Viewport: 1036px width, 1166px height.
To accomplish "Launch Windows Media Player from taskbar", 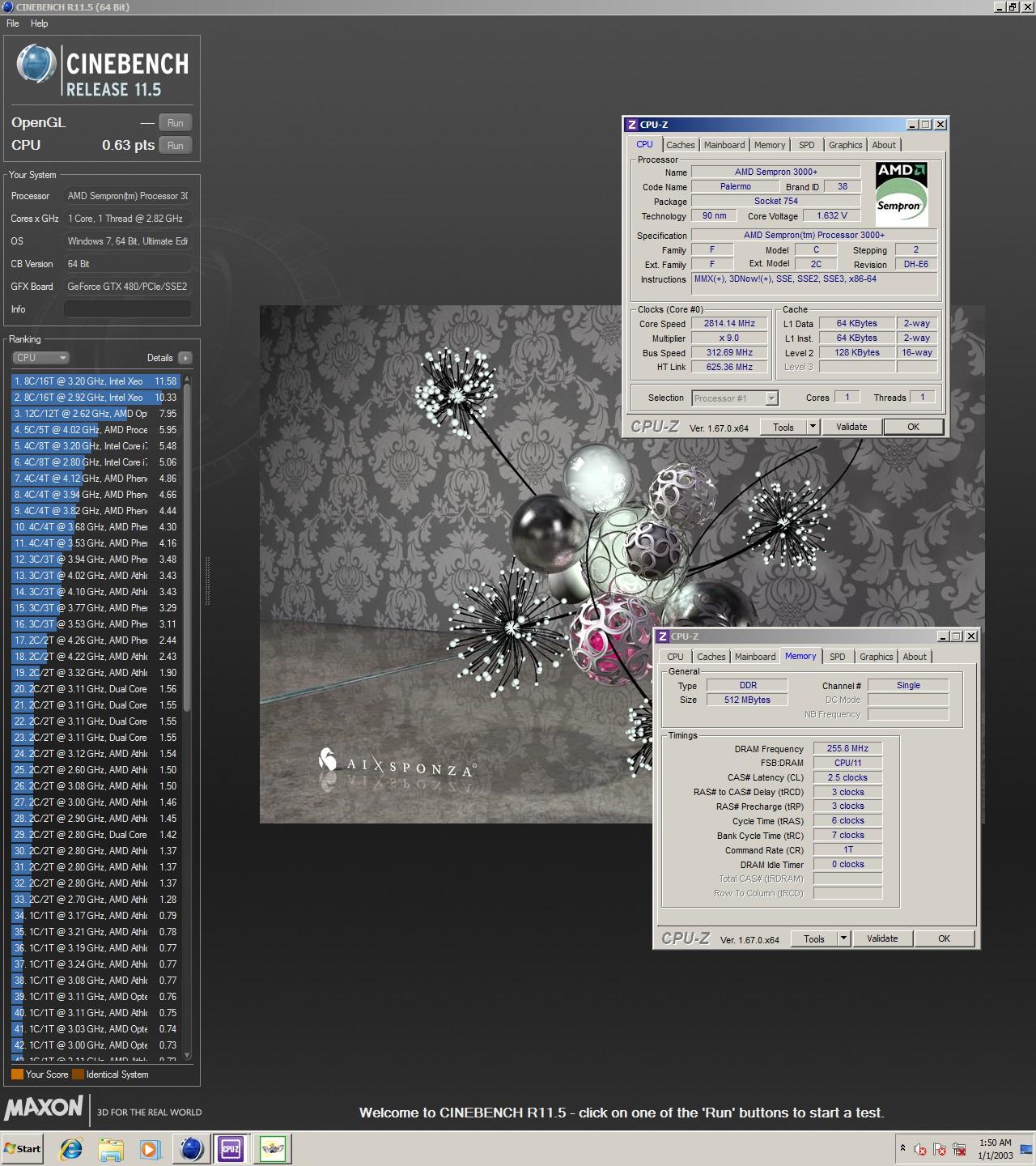I will tap(150, 1148).
